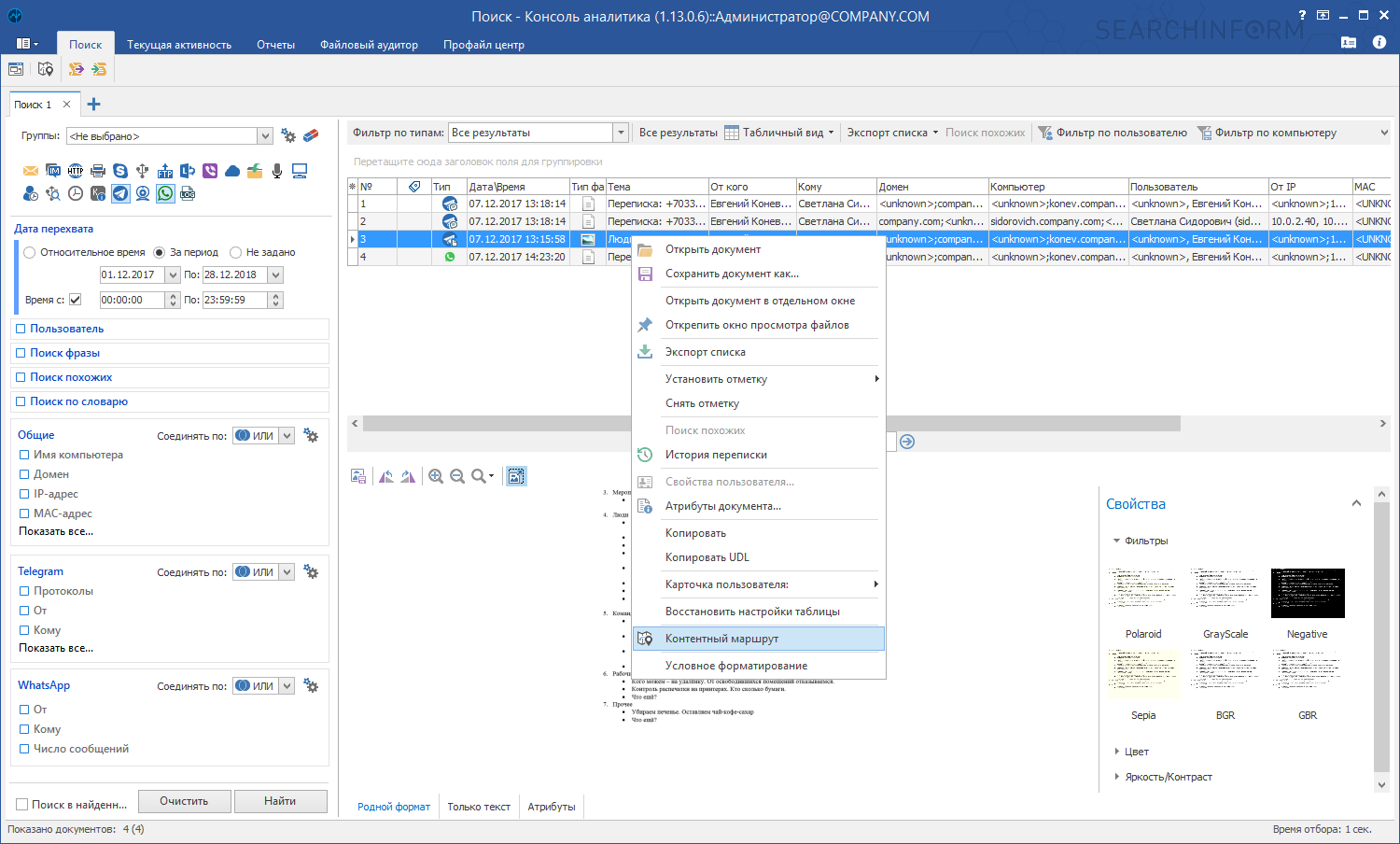This screenshot has width=1400, height=844.
Task: Choose Контентный маршрут from context menu
Action: [x=721, y=639]
